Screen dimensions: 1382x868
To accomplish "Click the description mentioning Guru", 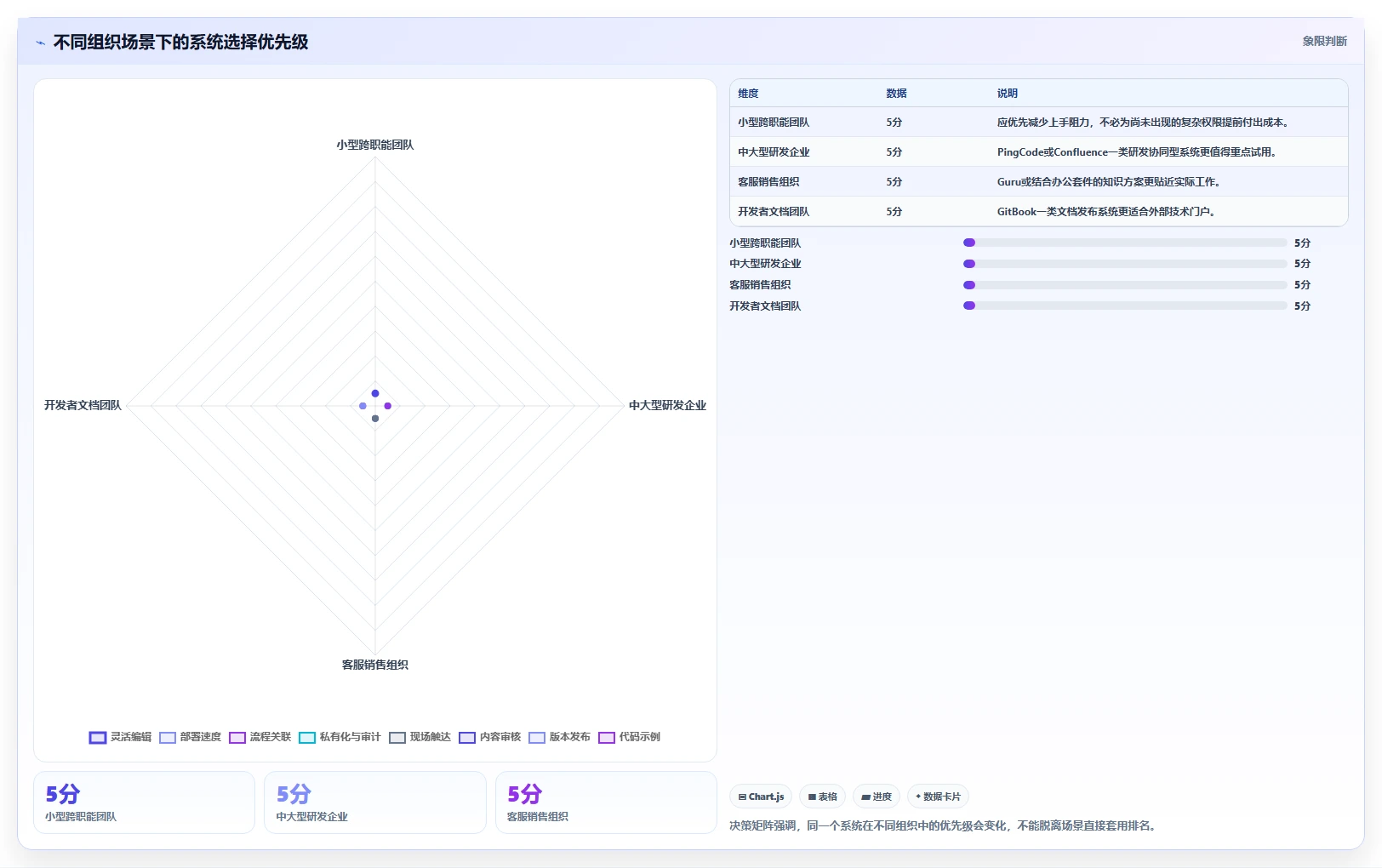I will point(1111,182).
